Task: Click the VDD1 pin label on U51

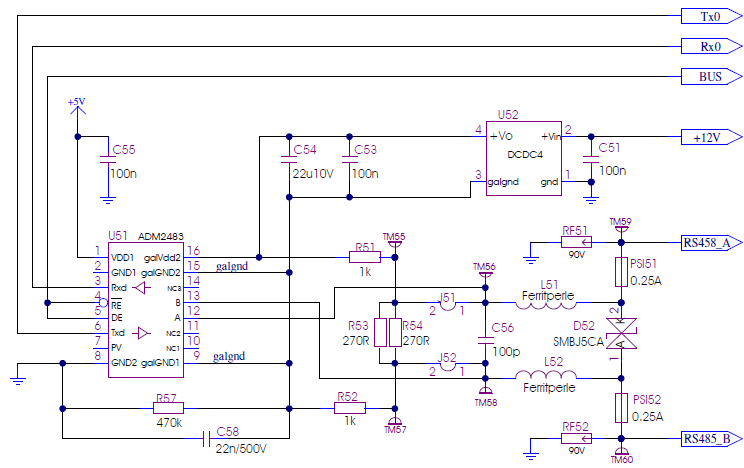Action: (122, 258)
